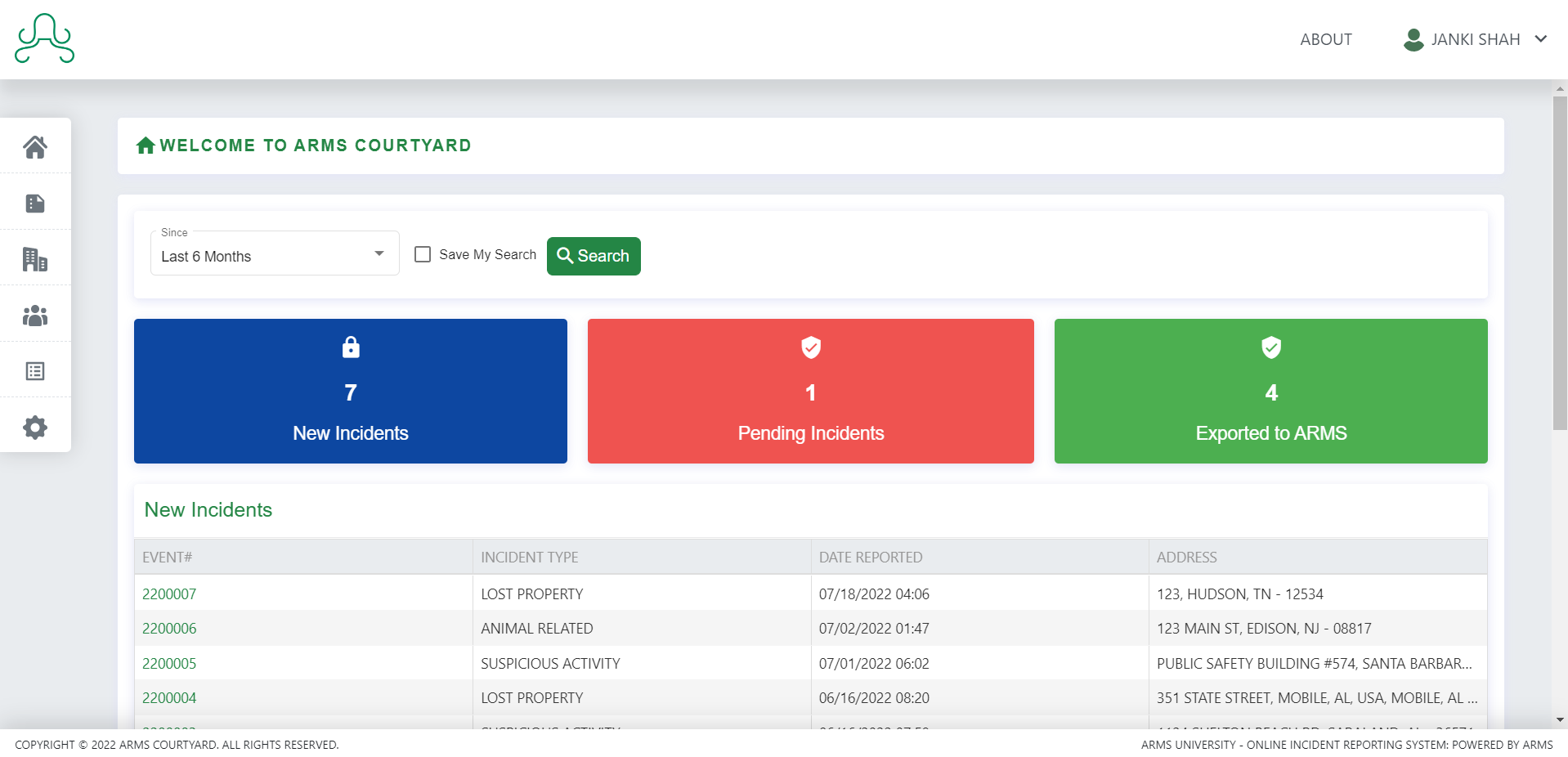
Task: Enable the Save My Search checkbox
Action: point(422,254)
